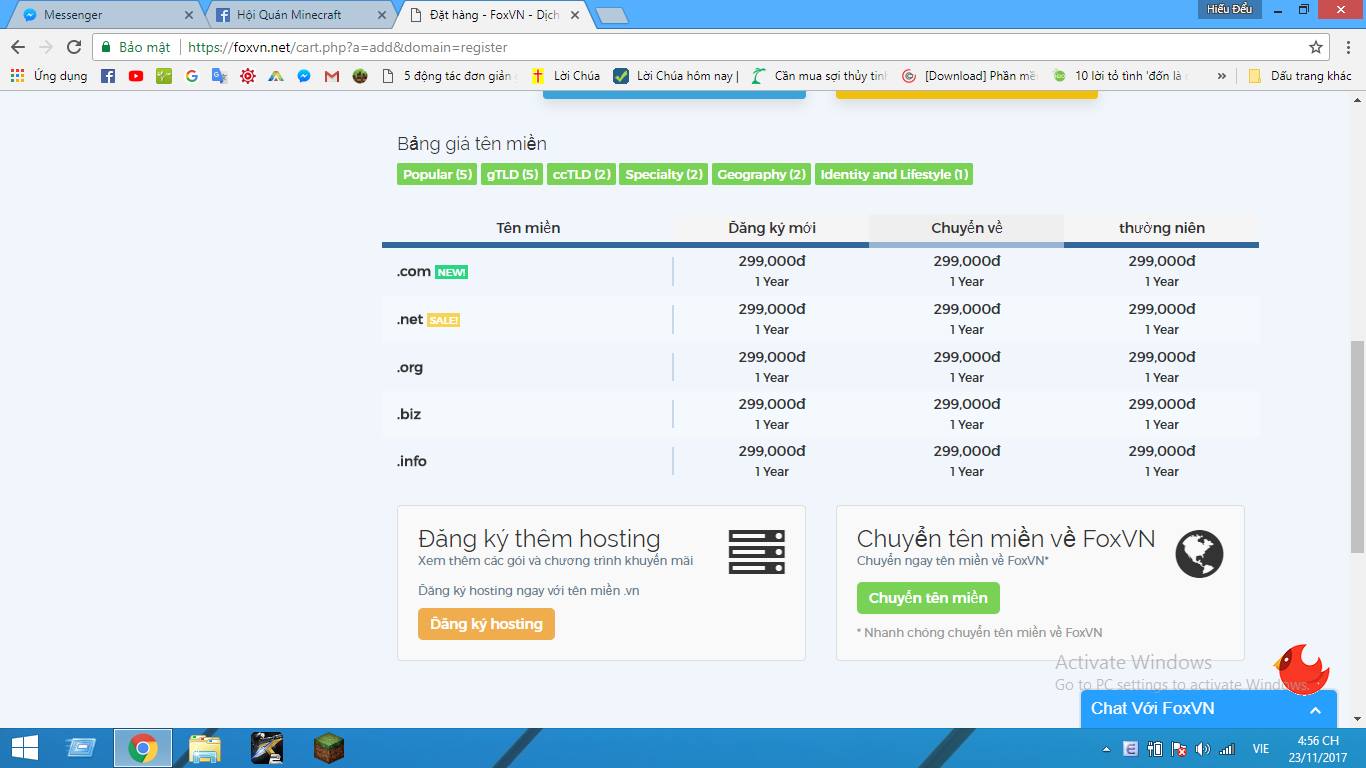Reload the current page
Image resolution: width=1366 pixels, height=768 pixels.
tap(74, 47)
